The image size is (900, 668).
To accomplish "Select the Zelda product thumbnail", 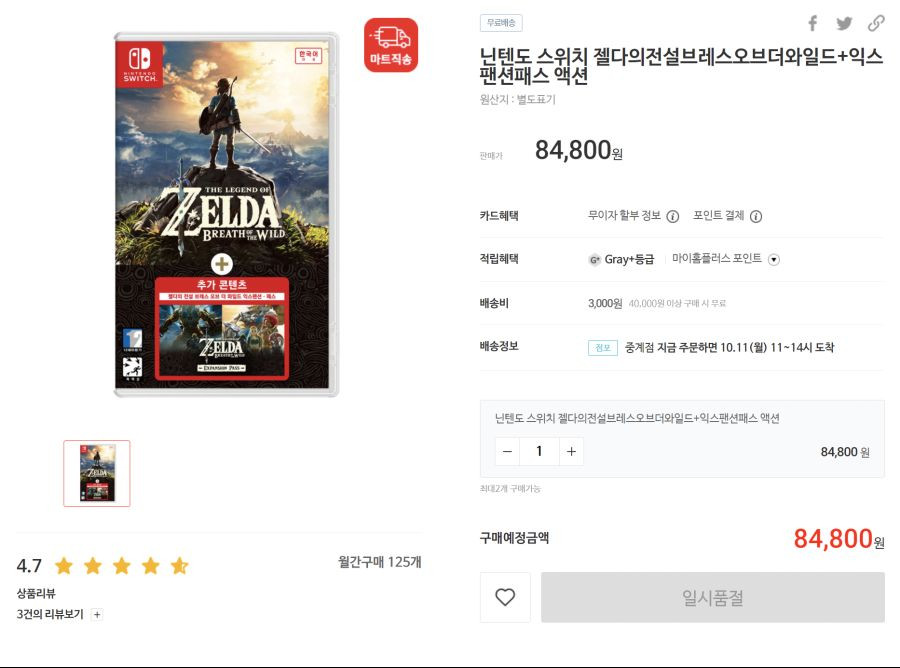I will coord(97,473).
